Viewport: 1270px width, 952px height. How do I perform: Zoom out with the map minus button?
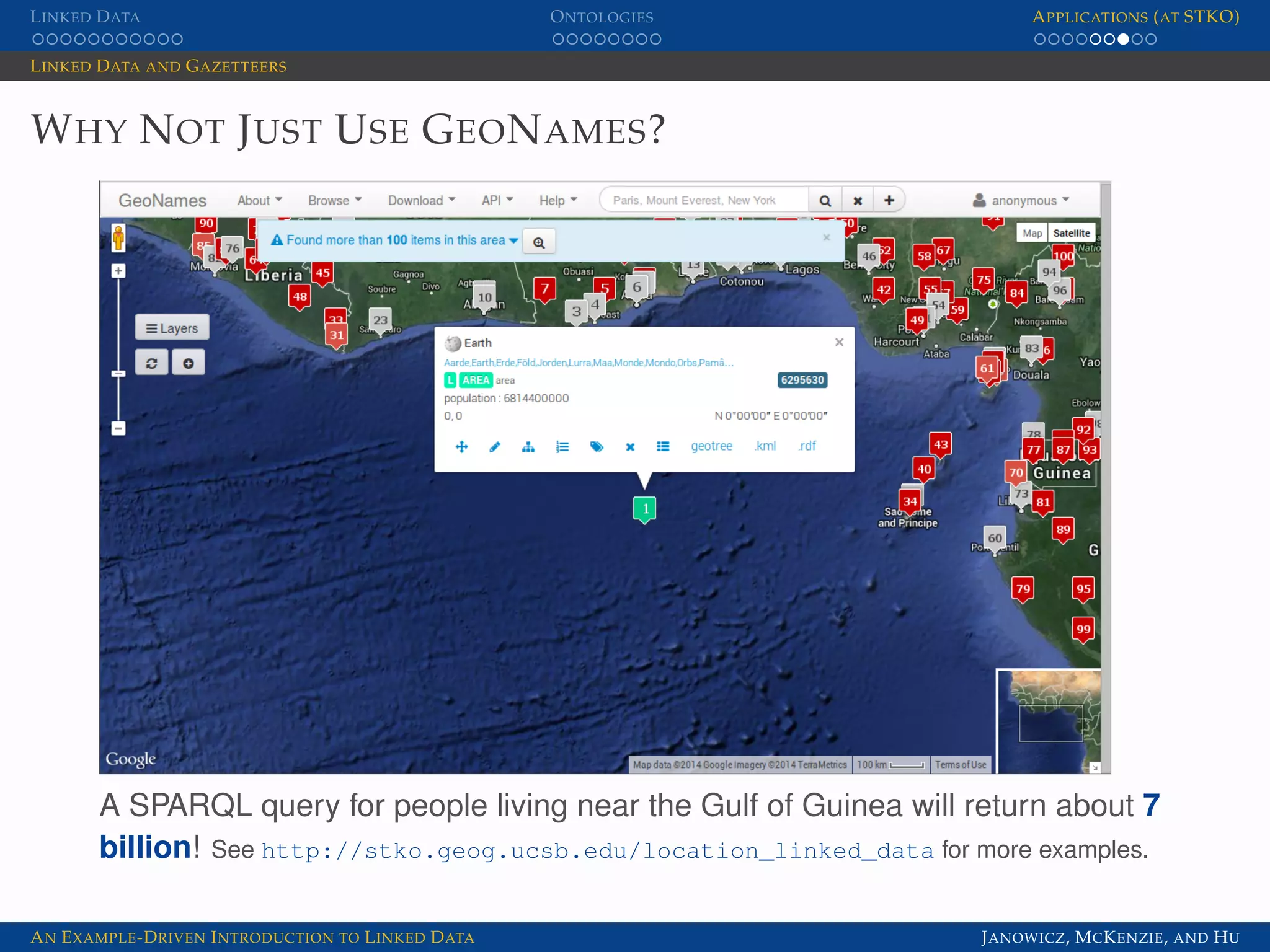coord(118,428)
